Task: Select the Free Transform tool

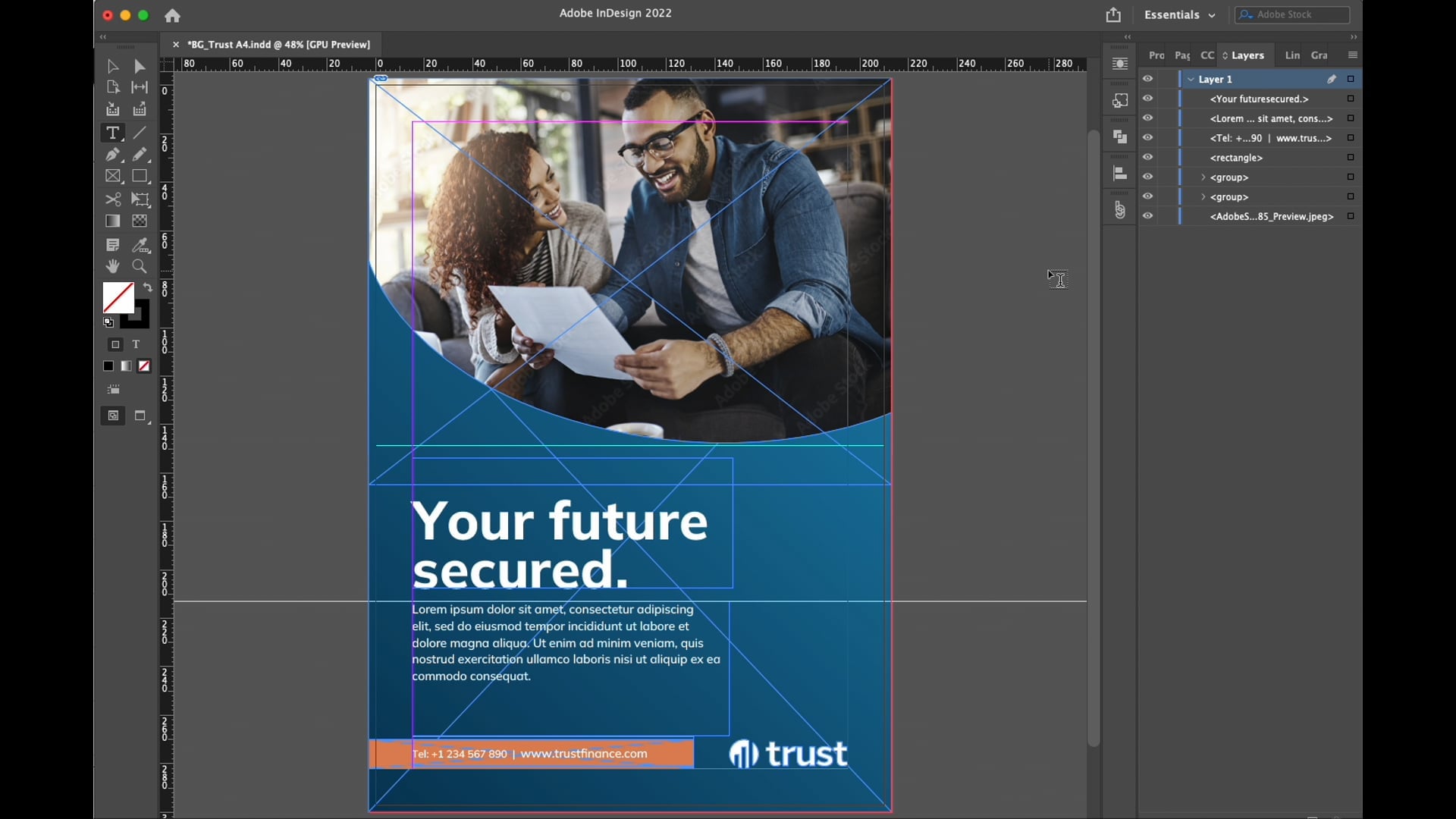Action: [140, 199]
